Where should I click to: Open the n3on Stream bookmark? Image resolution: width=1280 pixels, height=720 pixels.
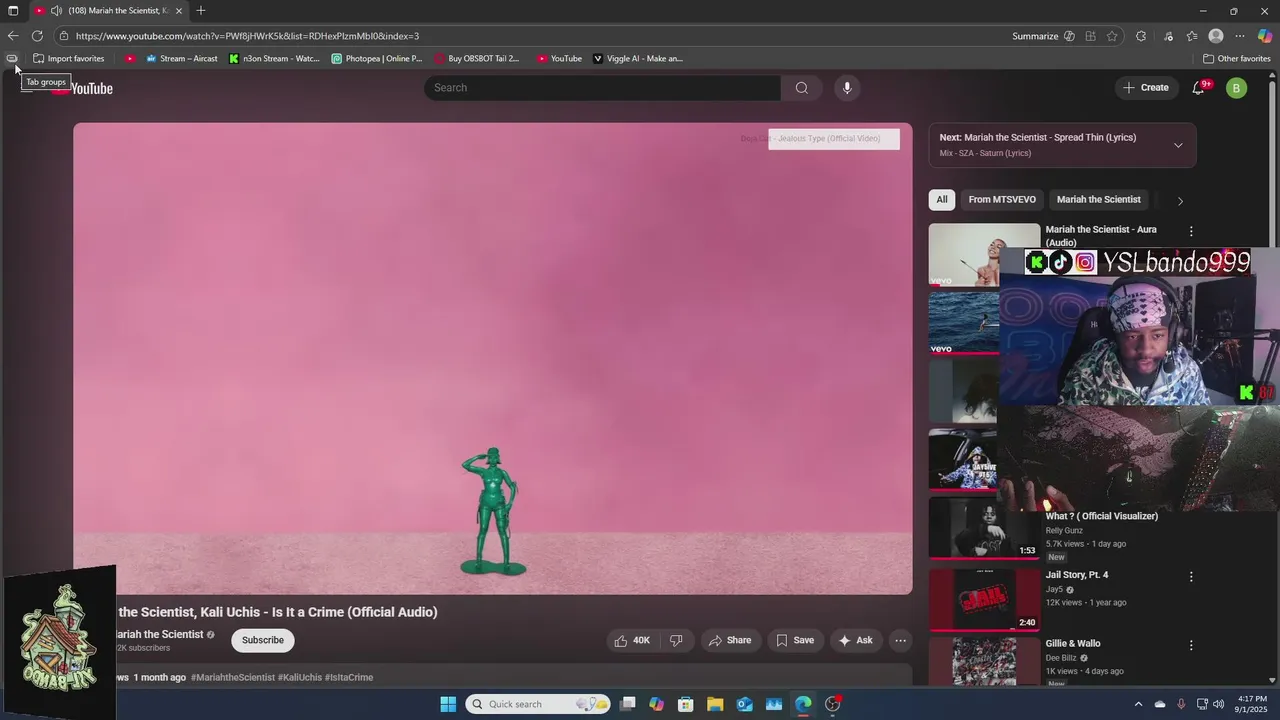point(275,58)
